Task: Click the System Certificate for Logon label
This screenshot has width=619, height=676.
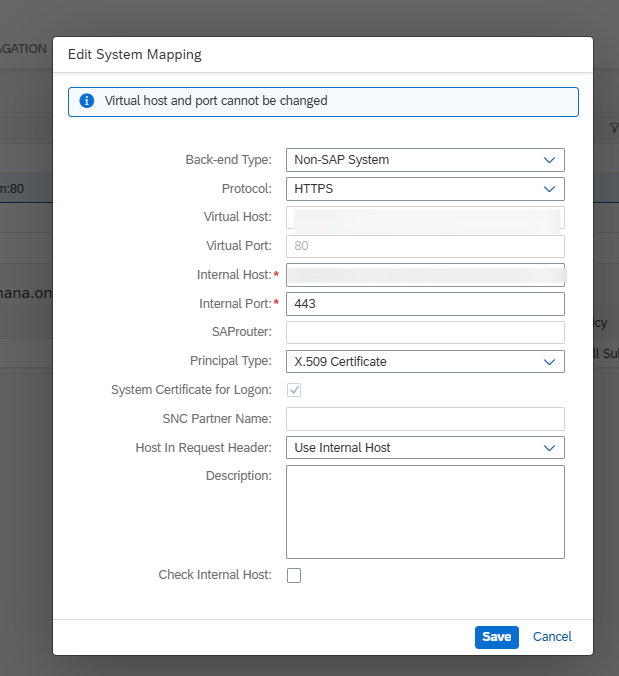Action: tap(191, 390)
